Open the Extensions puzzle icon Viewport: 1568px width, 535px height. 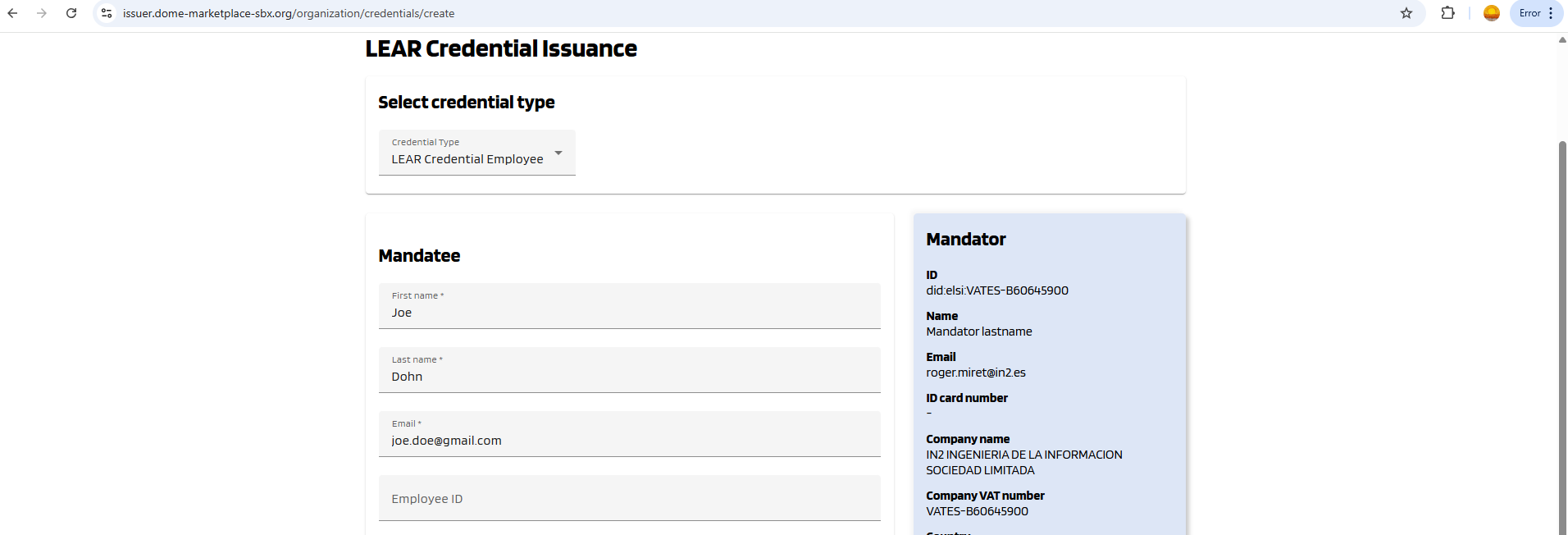tap(1447, 13)
